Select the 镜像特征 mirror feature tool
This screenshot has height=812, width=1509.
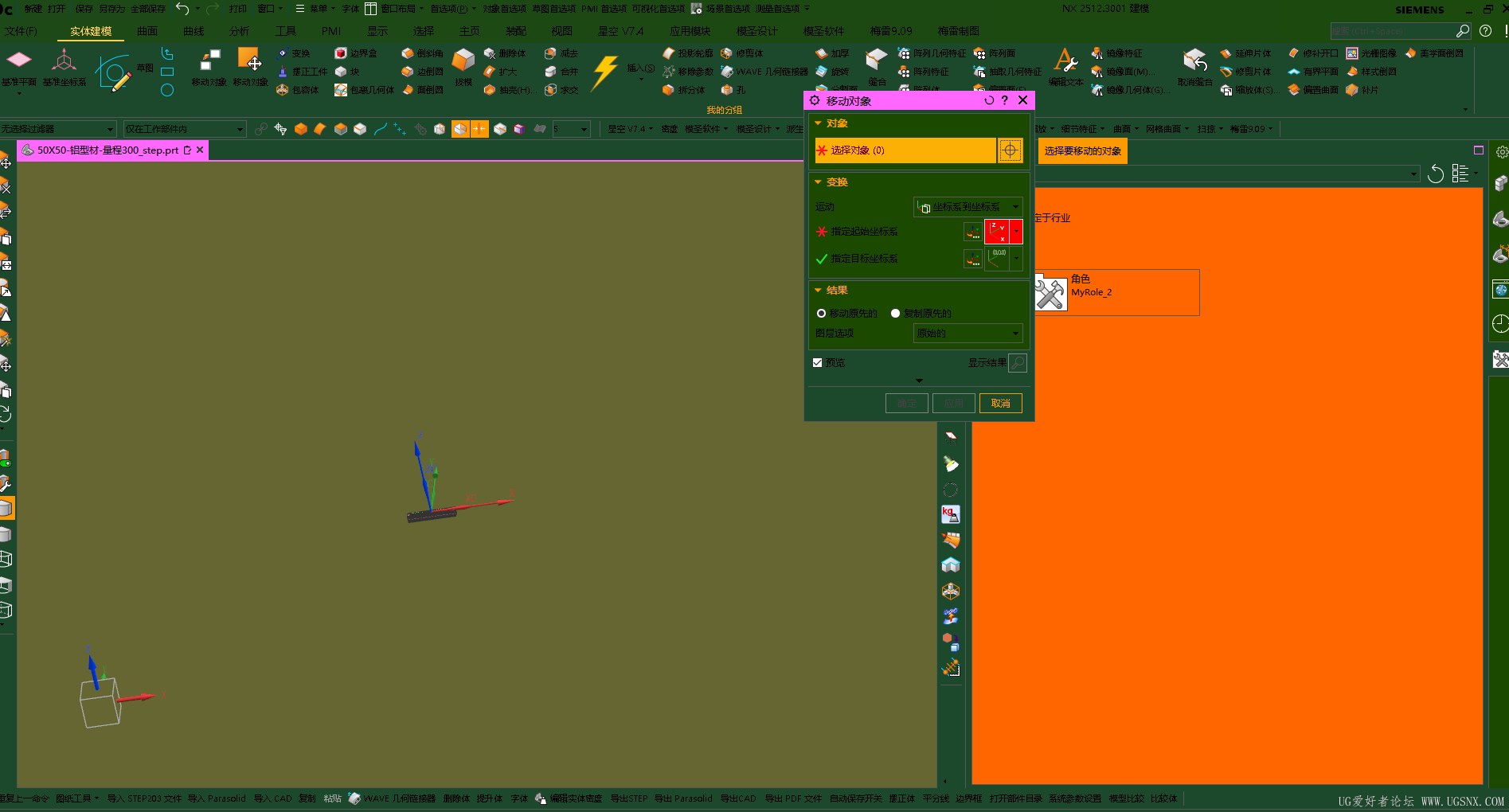(1117, 53)
